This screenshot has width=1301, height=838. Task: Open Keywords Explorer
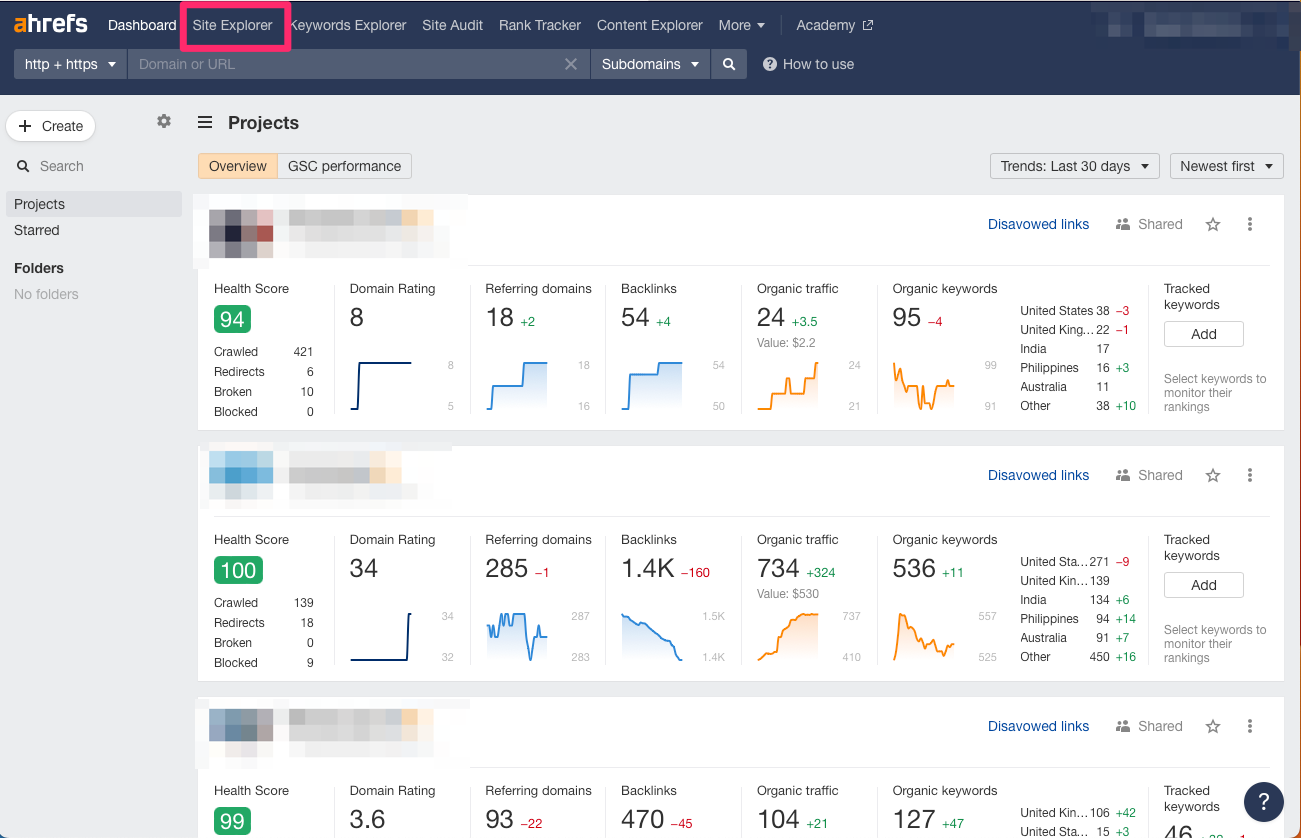click(x=348, y=25)
